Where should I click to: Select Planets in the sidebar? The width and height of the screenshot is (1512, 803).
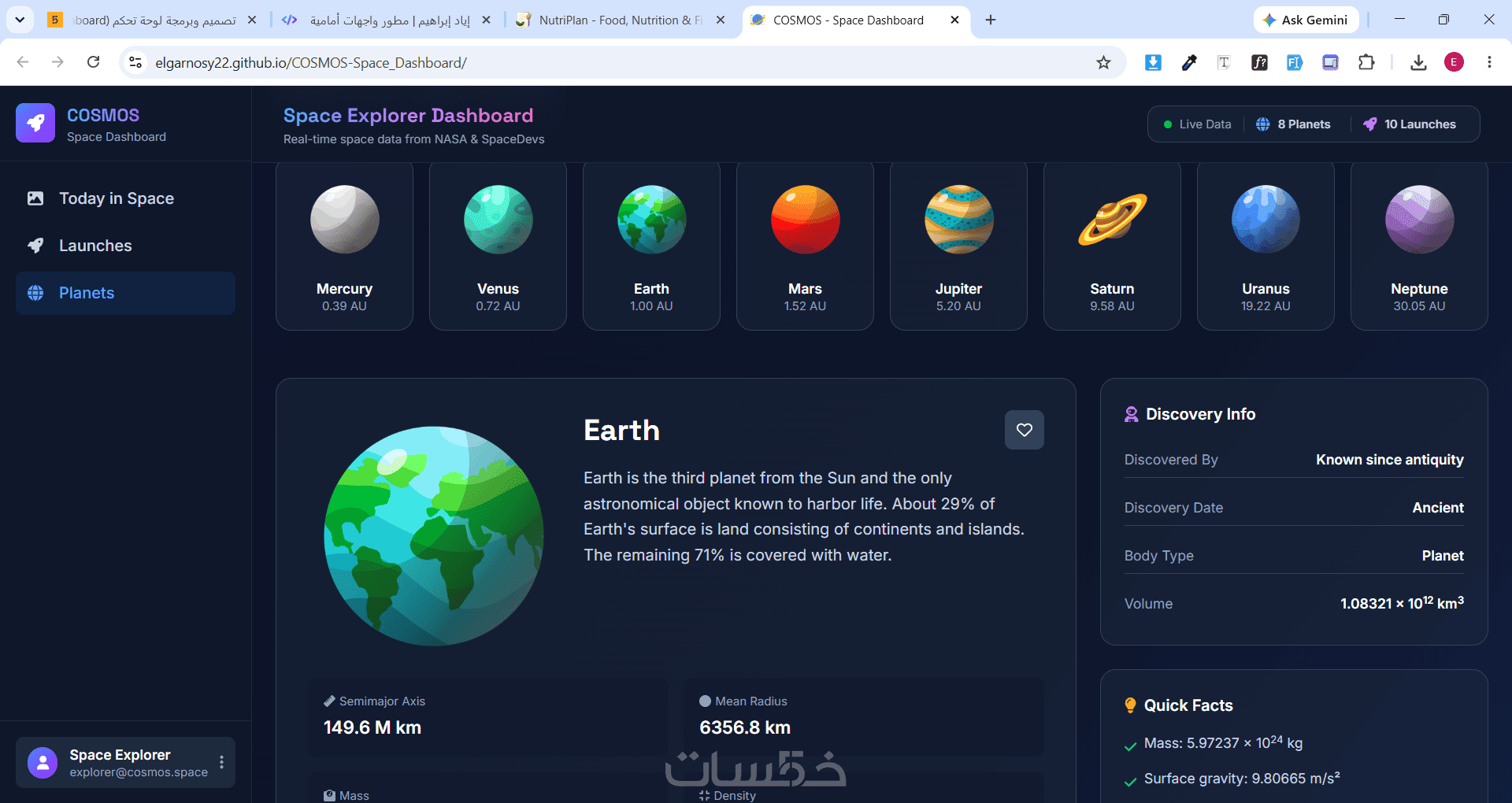125,293
